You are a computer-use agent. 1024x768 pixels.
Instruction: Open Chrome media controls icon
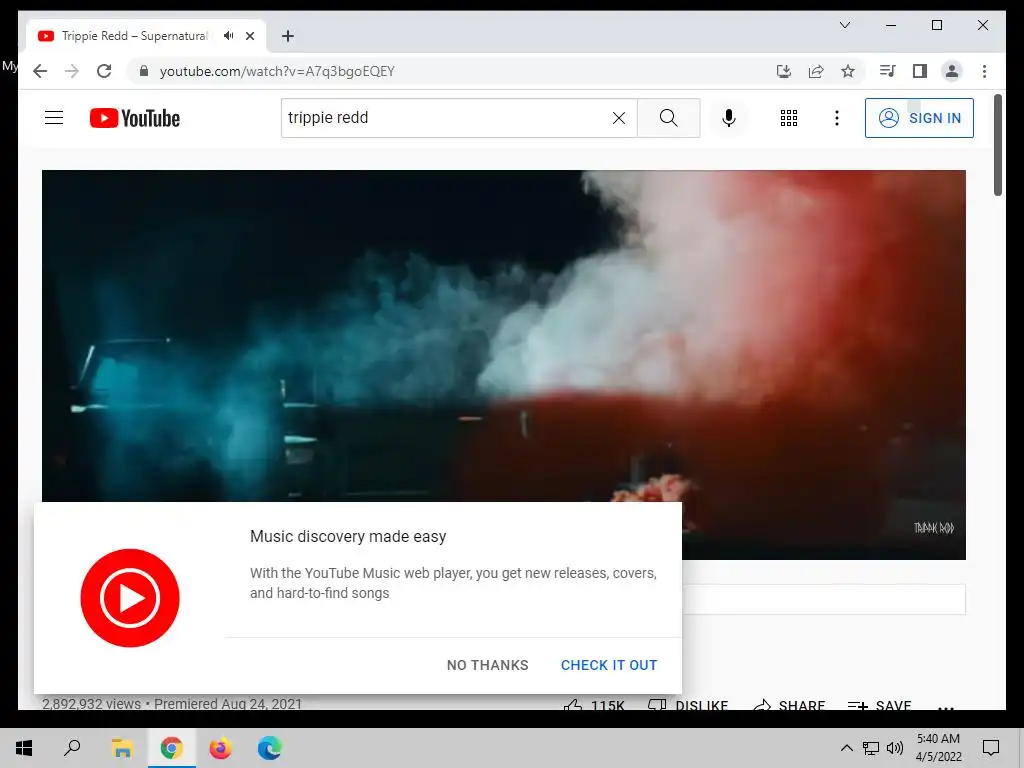888,71
